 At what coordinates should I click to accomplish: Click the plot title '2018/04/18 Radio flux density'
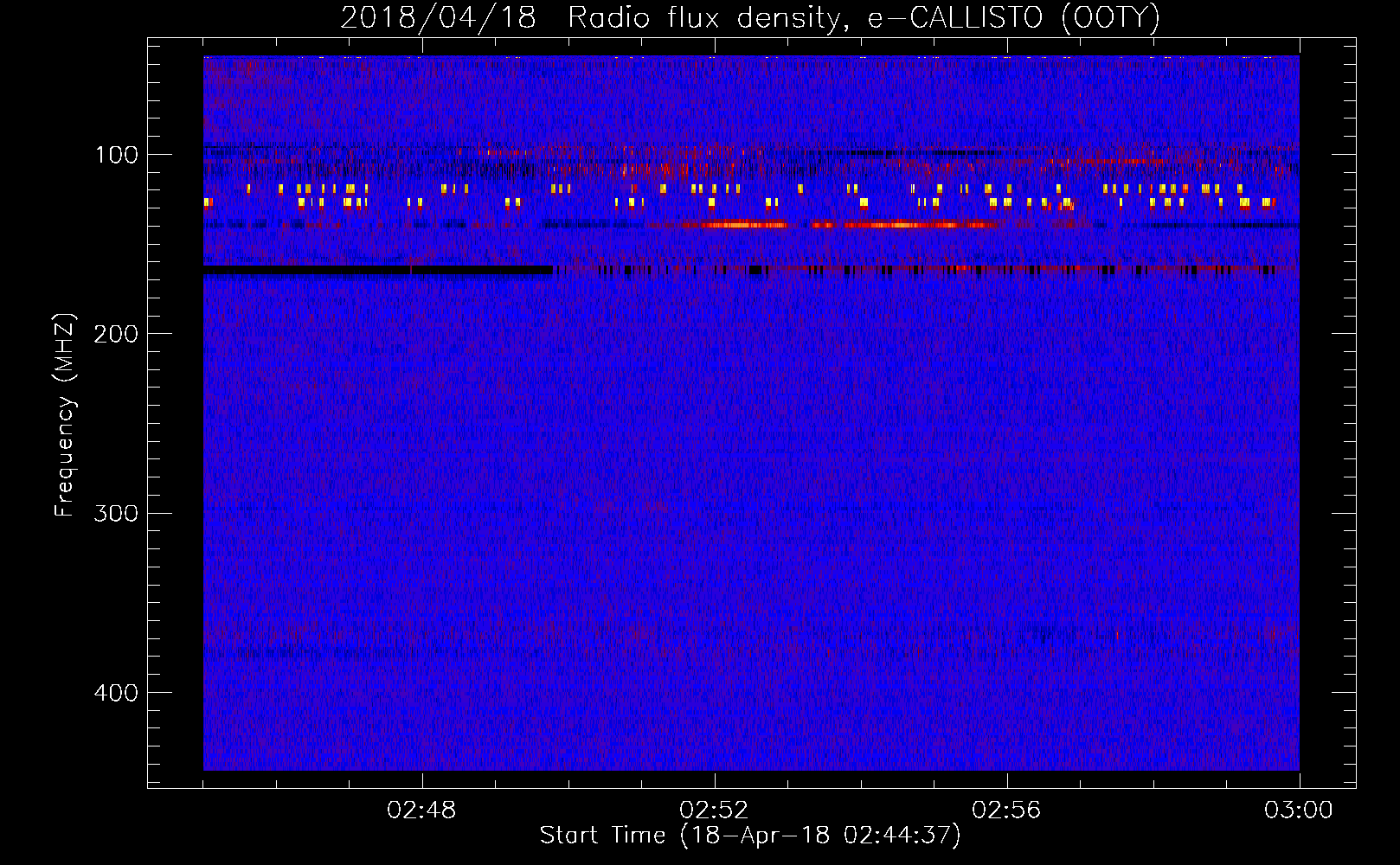[590, 17]
